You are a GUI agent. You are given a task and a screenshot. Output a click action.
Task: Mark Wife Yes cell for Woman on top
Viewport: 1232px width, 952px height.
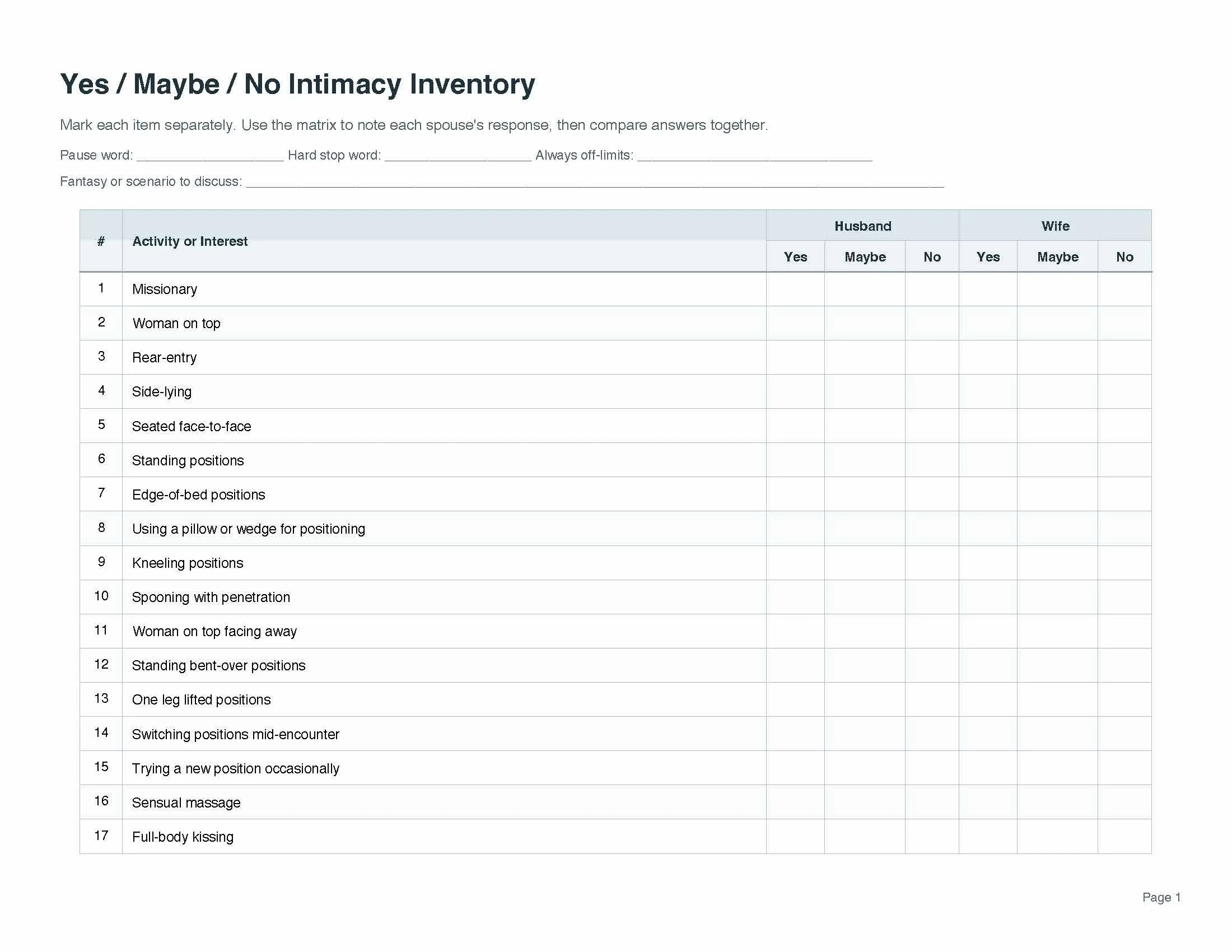tap(987, 323)
